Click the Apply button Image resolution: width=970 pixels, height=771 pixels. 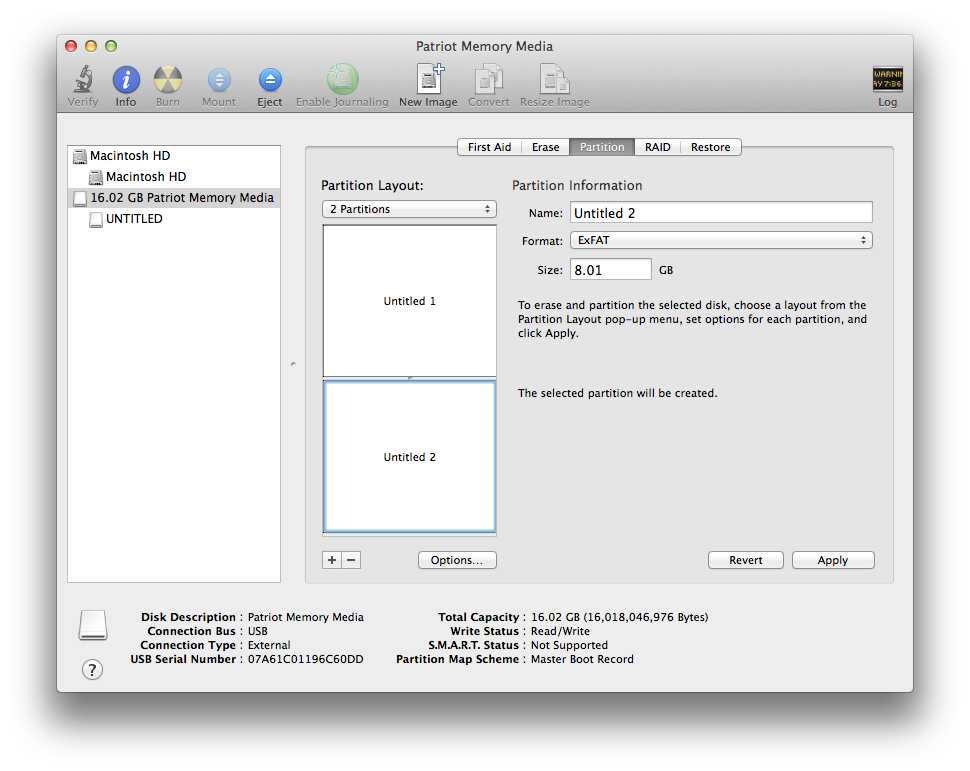pyautogui.click(x=833, y=560)
